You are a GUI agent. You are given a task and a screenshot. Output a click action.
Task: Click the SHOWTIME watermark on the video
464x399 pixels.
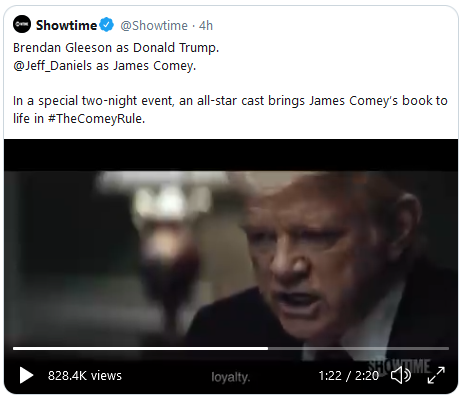pos(399,366)
